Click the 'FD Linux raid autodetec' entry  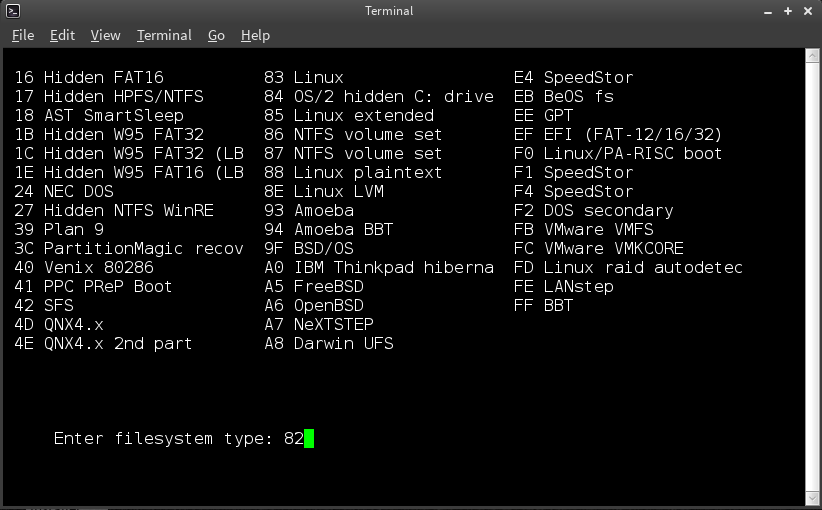[x=629, y=267]
